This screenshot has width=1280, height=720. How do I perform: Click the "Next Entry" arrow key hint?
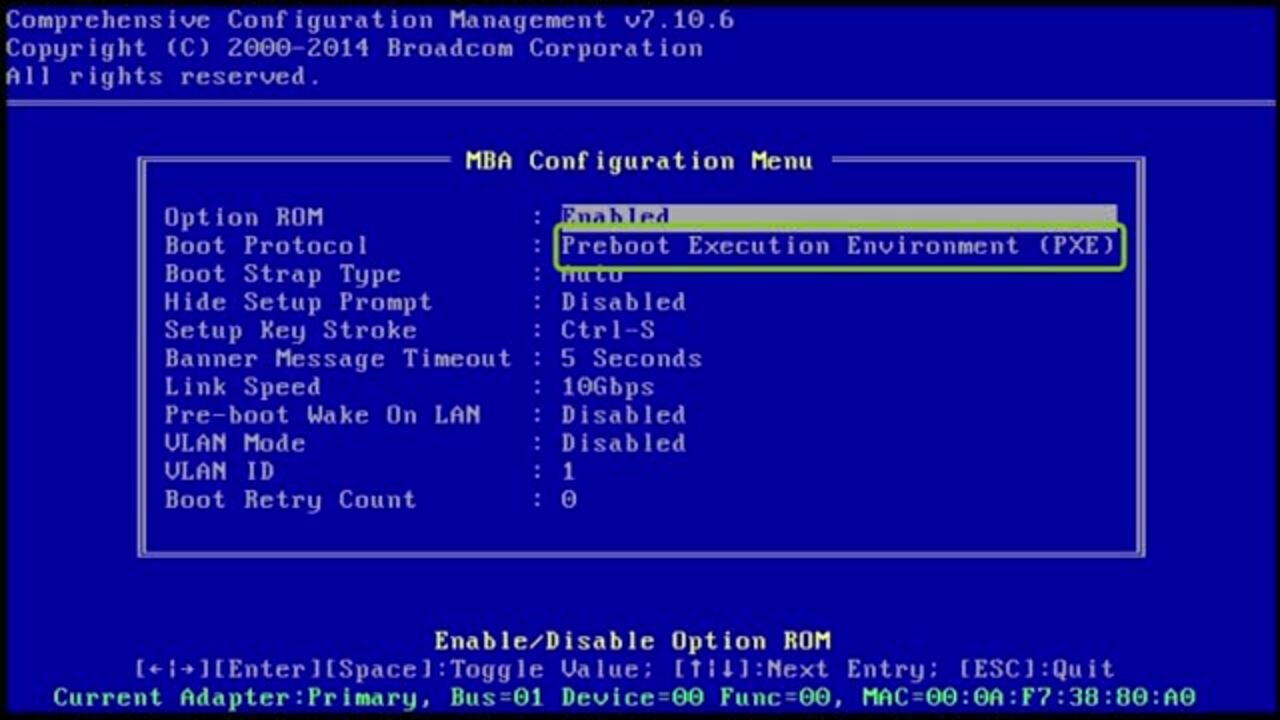coord(806,669)
